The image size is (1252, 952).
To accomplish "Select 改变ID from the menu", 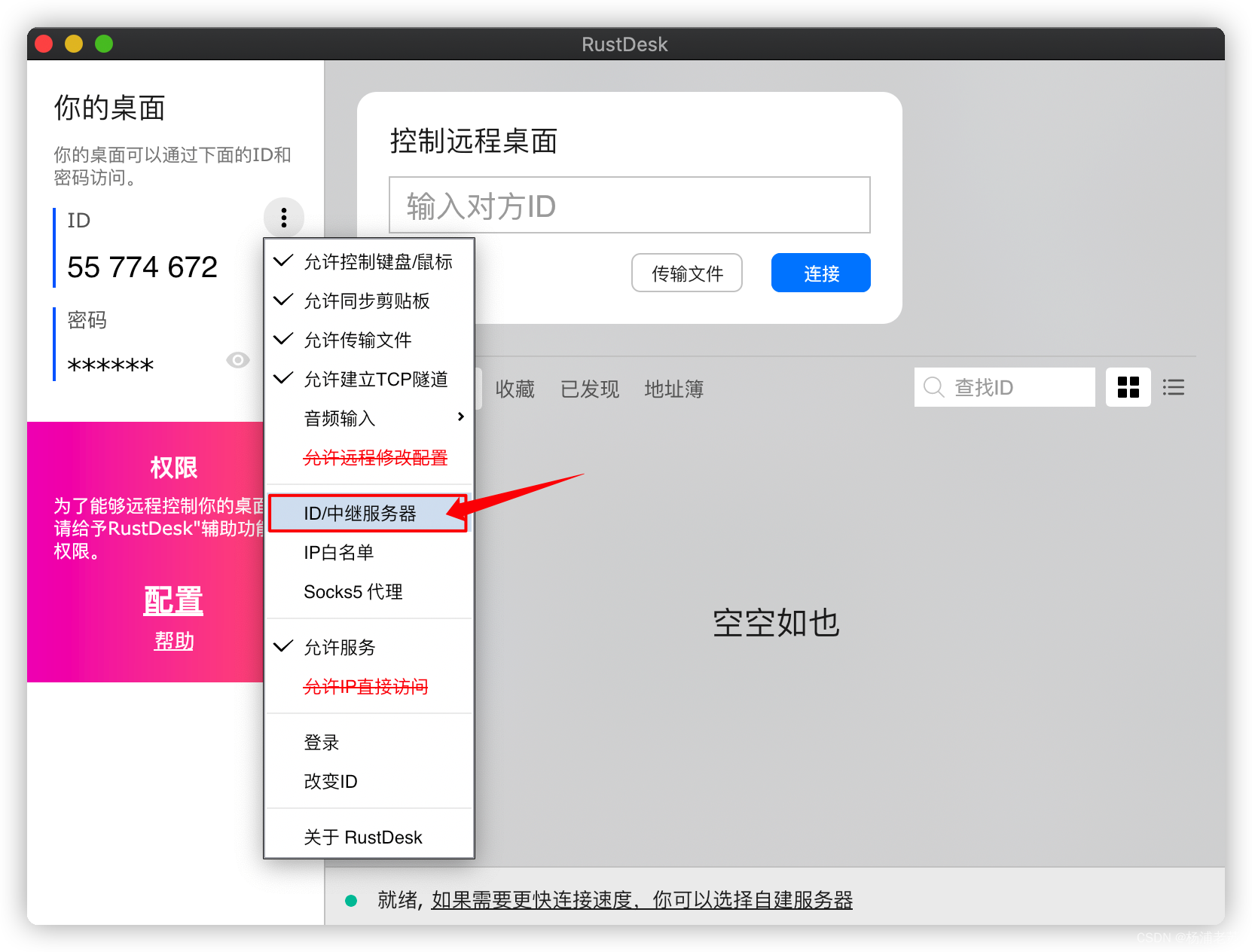I will [x=329, y=781].
